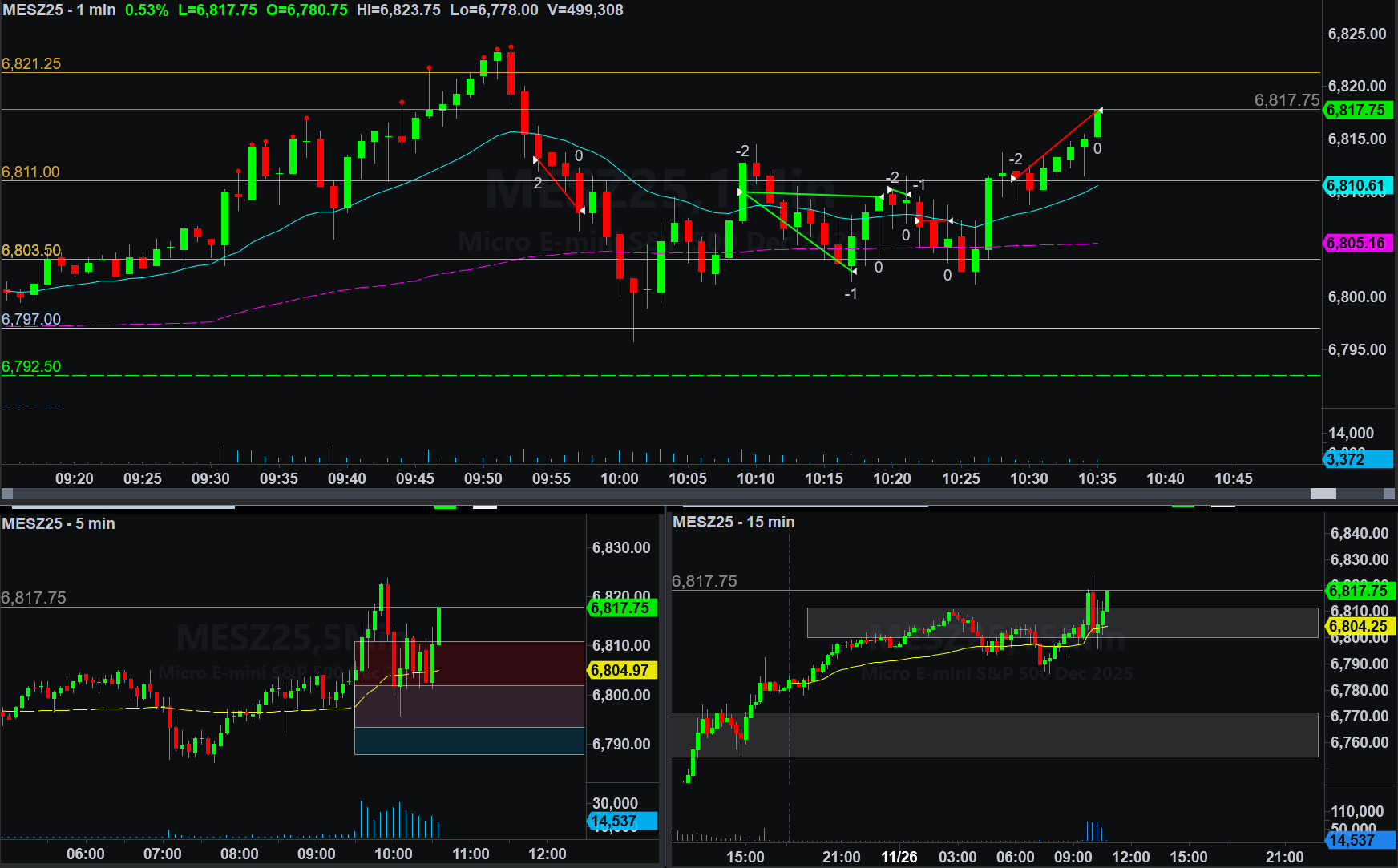Click the green 6,817.75 tag on 15 min chart
Viewport: 1398px width, 868px height.
[x=1360, y=591]
